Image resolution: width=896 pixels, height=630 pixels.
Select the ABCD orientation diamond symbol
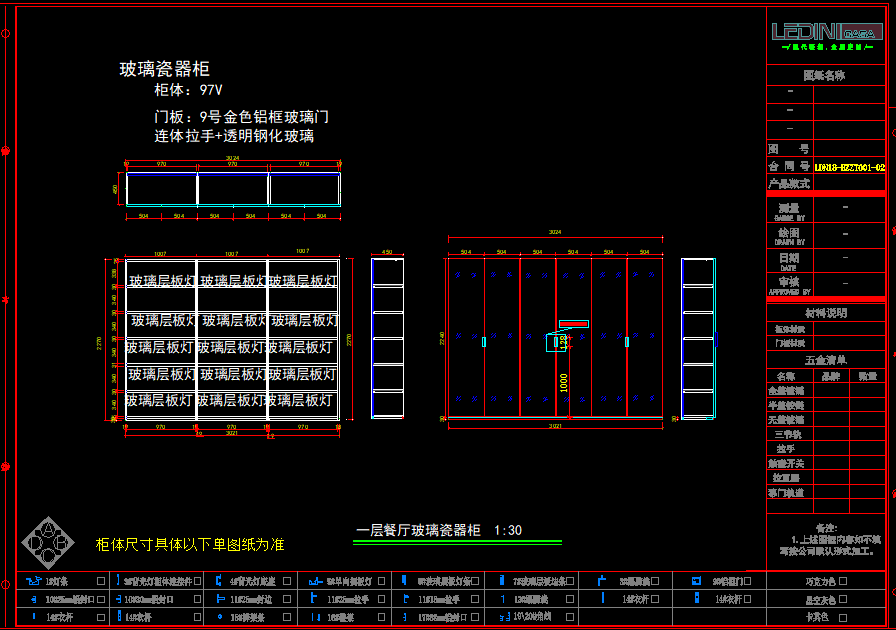click(x=46, y=540)
